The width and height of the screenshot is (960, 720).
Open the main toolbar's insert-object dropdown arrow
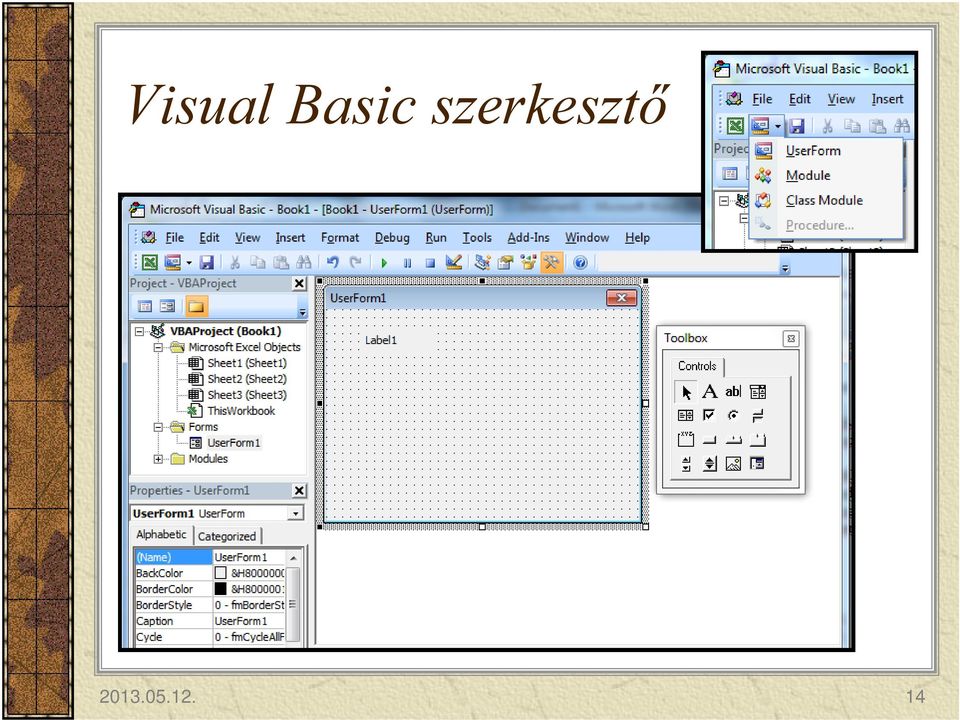tap(189, 263)
